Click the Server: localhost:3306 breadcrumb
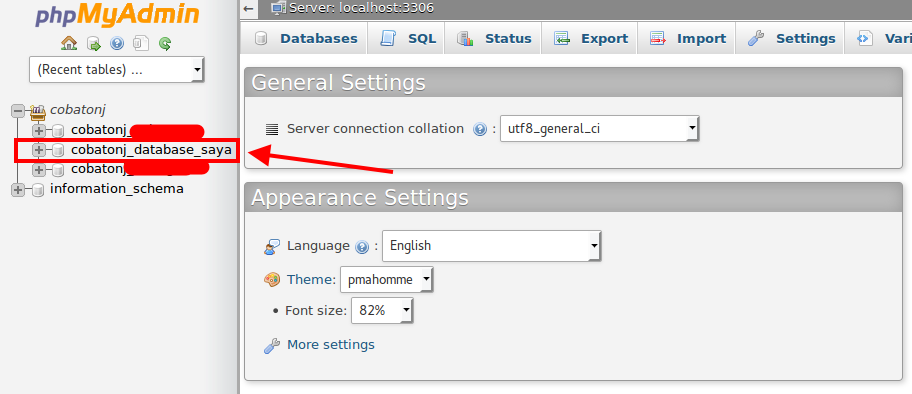The height and width of the screenshot is (394, 912). coord(361,8)
